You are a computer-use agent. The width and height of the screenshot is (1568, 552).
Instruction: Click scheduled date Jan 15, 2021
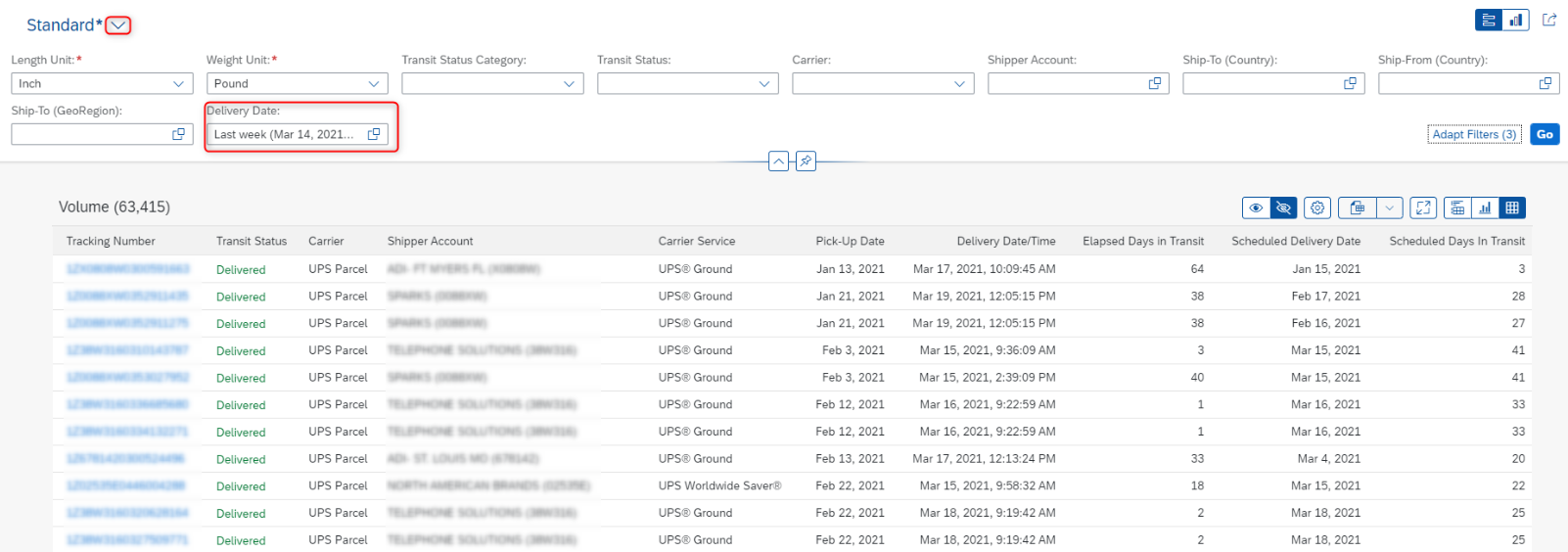[1326, 269]
